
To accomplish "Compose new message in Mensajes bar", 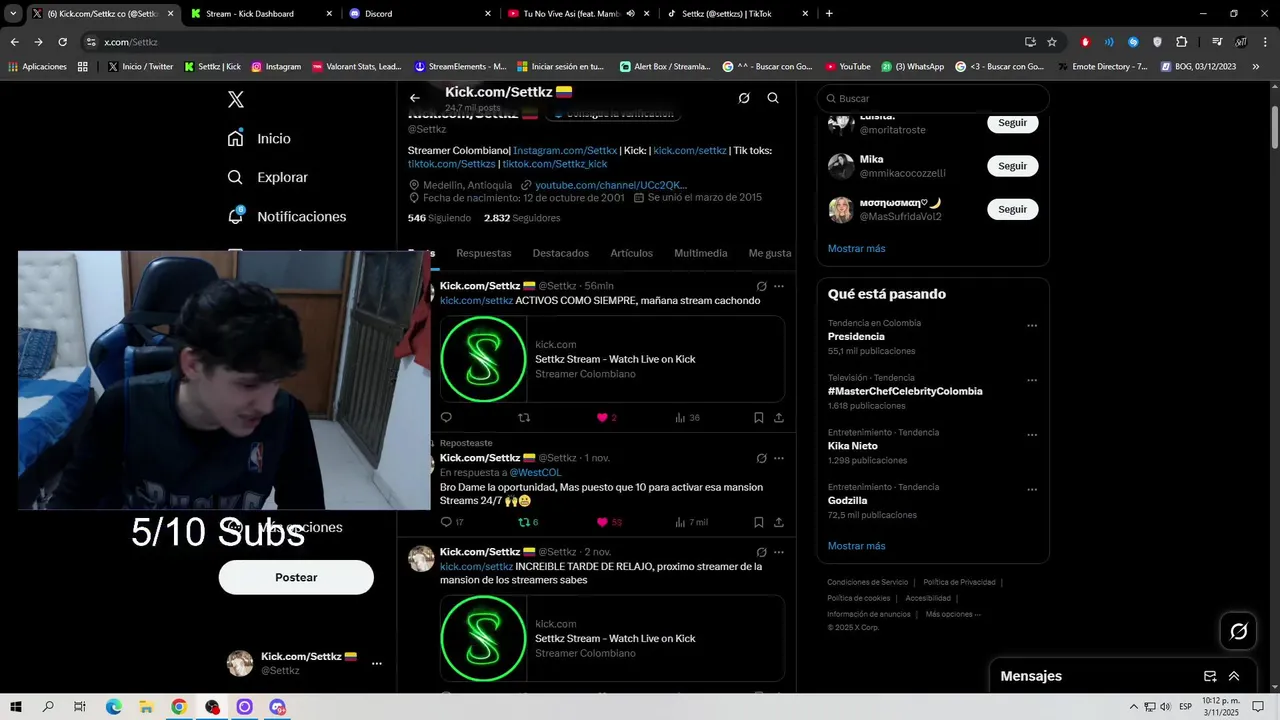I will [x=1210, y=676].
